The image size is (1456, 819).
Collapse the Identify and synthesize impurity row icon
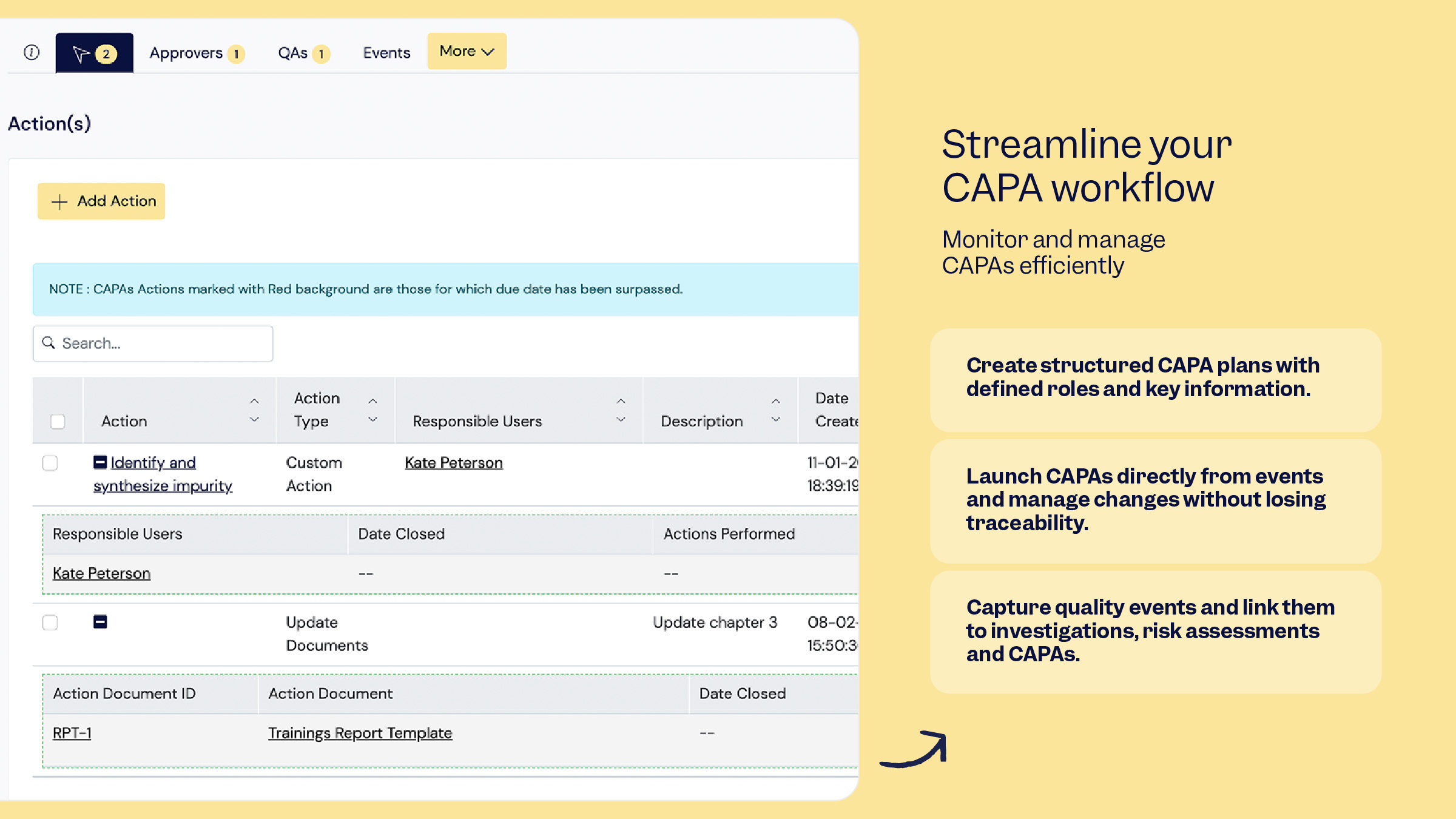point(100,462)
